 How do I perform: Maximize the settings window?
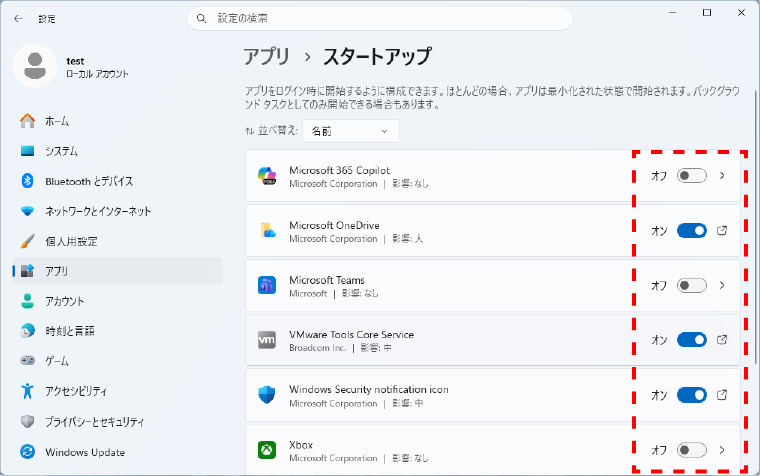707,13
